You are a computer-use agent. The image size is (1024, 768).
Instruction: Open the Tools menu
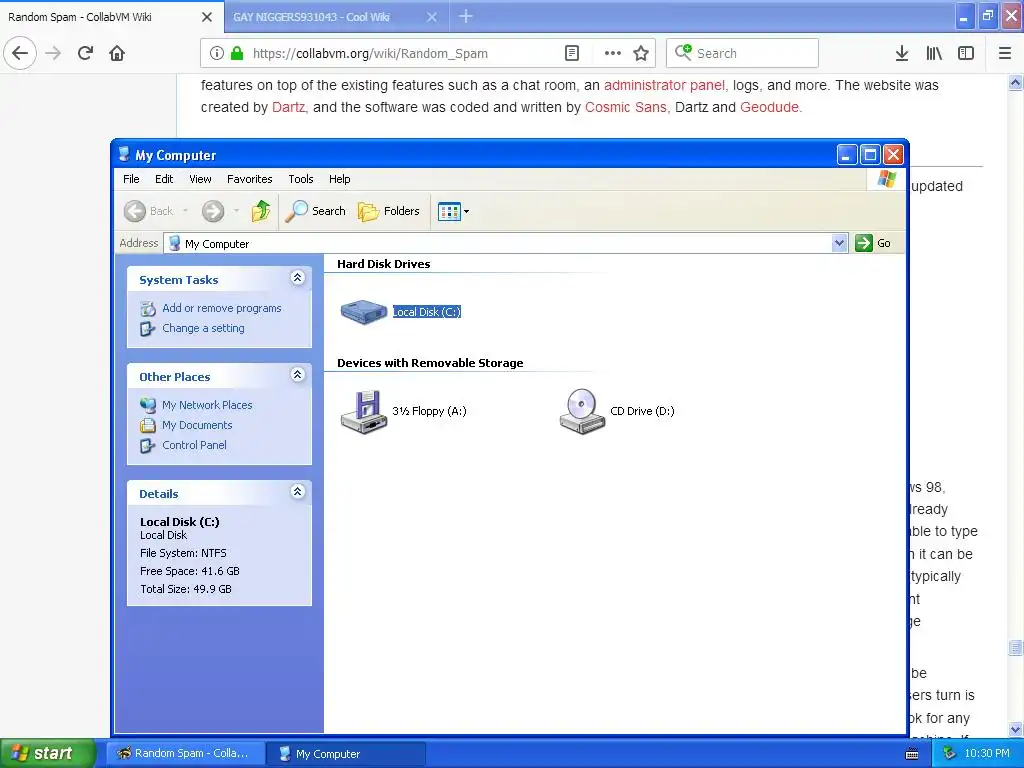click(x=301, y=179)
